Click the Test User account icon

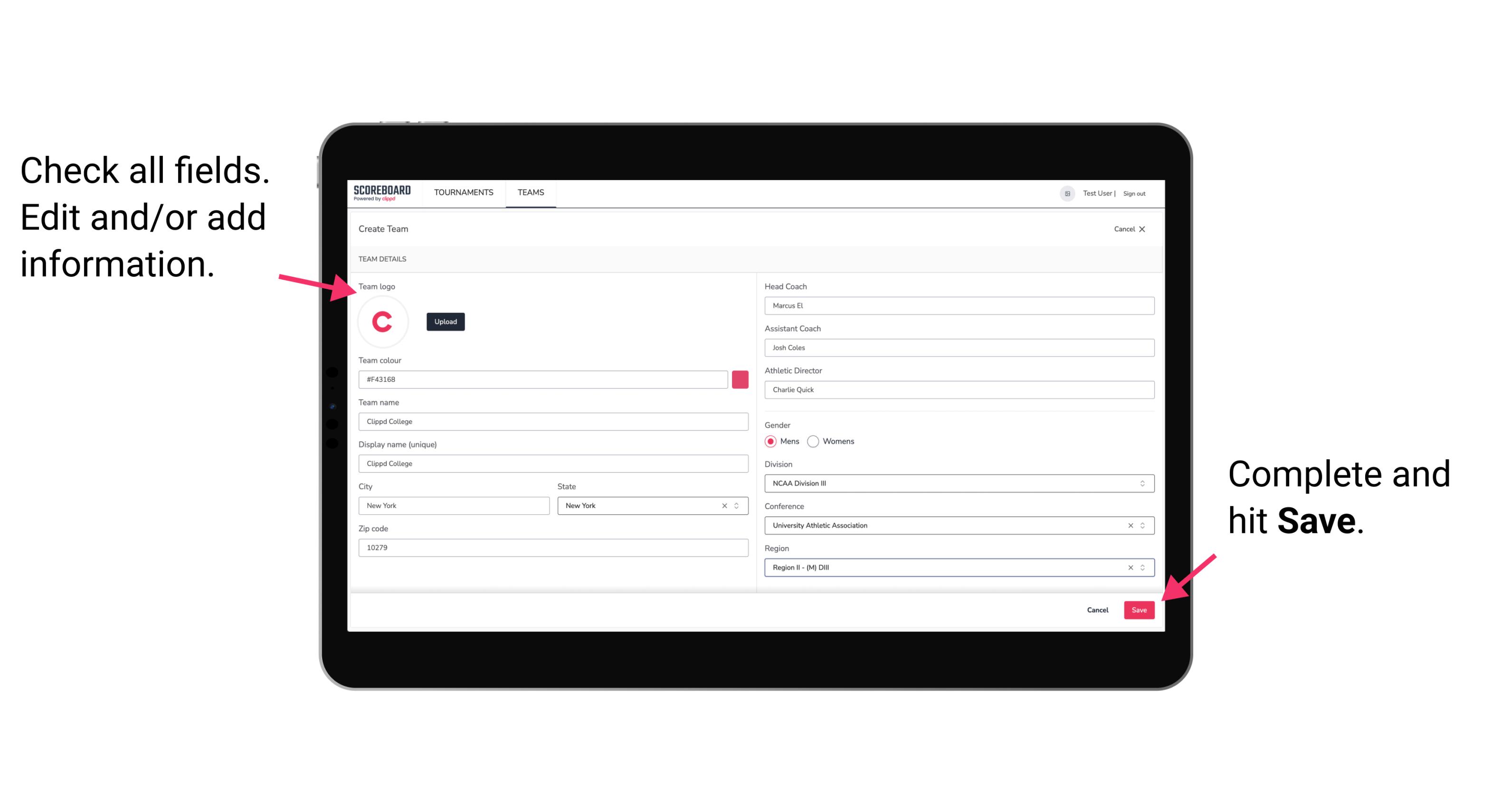[x=1063, y=192]
